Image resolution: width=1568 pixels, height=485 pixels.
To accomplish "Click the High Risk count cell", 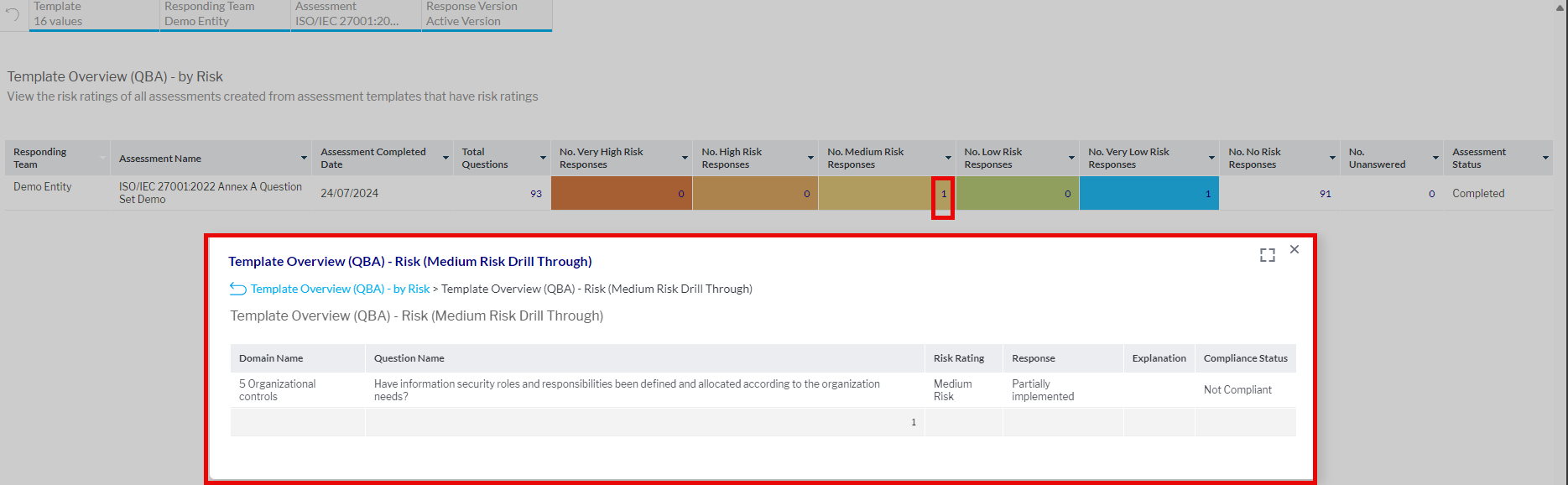I will point(755,193).
